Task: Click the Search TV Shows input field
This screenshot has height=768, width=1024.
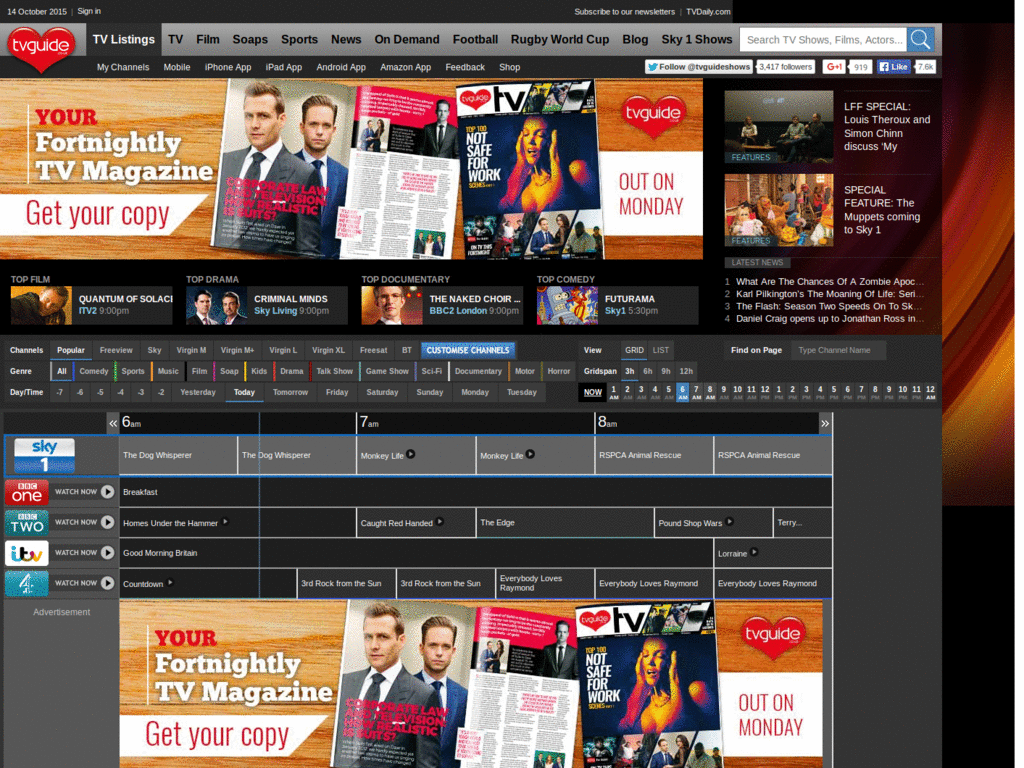Action: (823, 39)
